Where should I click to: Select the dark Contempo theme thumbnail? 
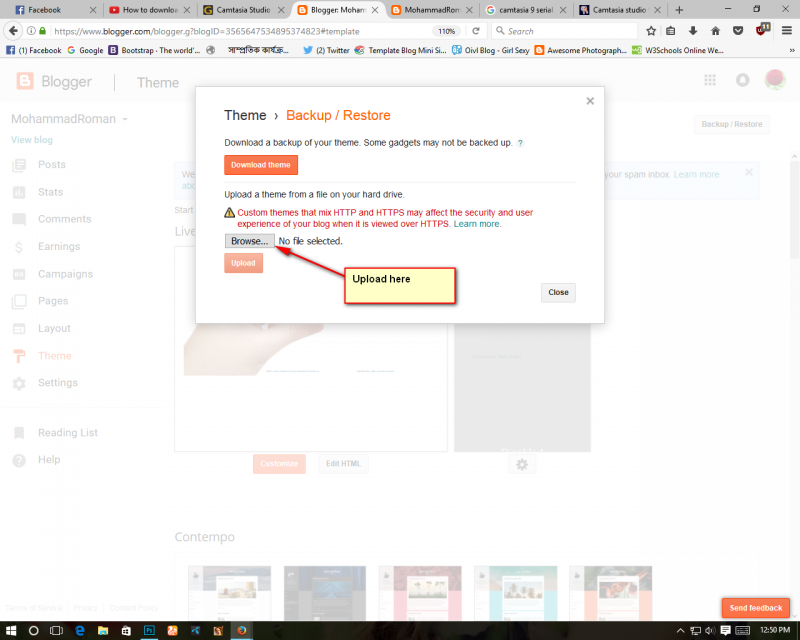pos(325,592)
